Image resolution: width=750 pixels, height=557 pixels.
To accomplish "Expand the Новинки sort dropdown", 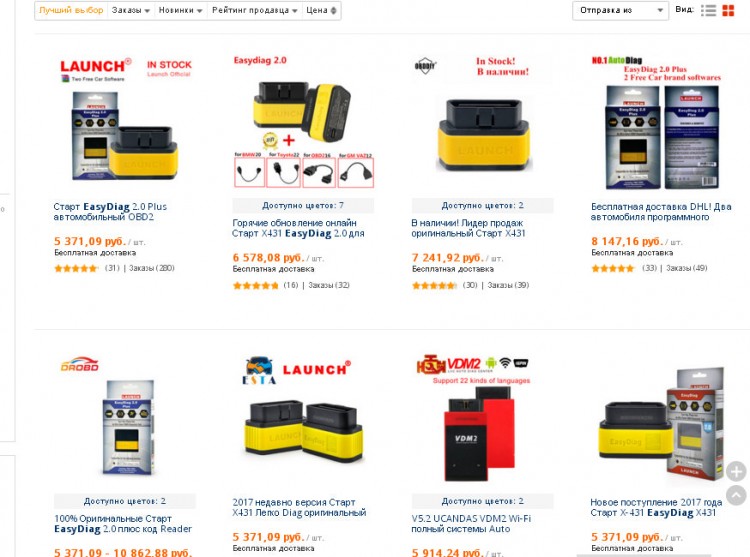I will click(180, 11).
